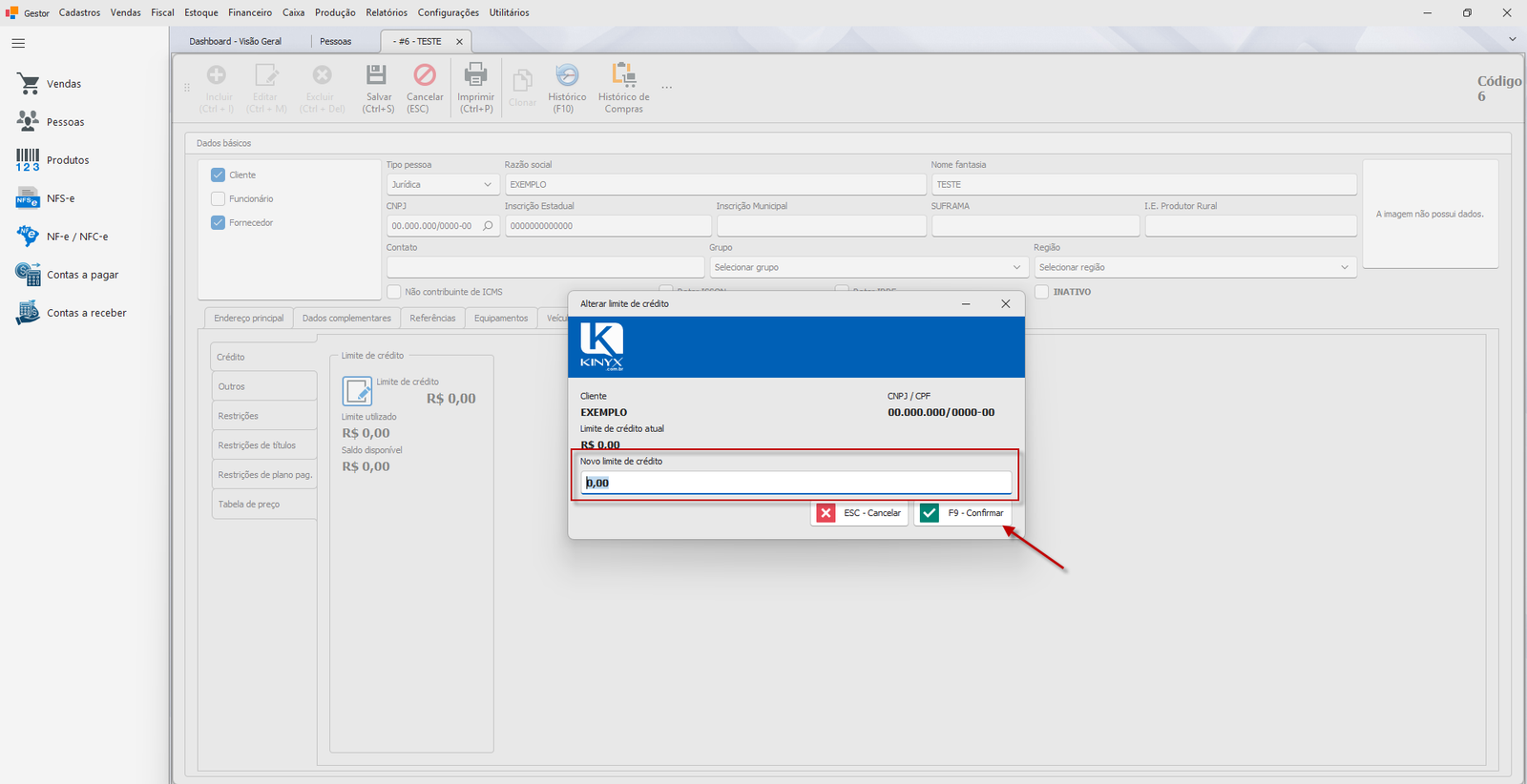Check the INATIVO checkbox
Viewport: 1527px width, 784px height.
[1042, 292]
